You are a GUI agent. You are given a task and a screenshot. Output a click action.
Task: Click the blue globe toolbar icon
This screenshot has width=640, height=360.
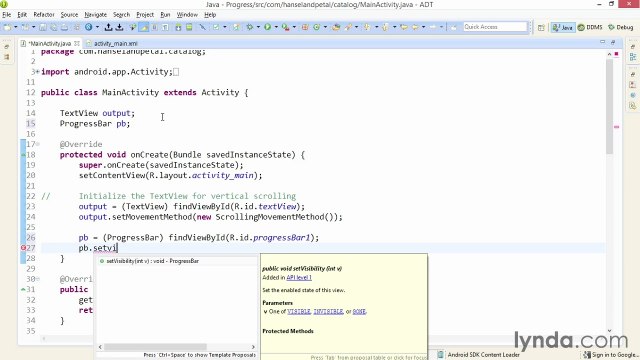89,27
